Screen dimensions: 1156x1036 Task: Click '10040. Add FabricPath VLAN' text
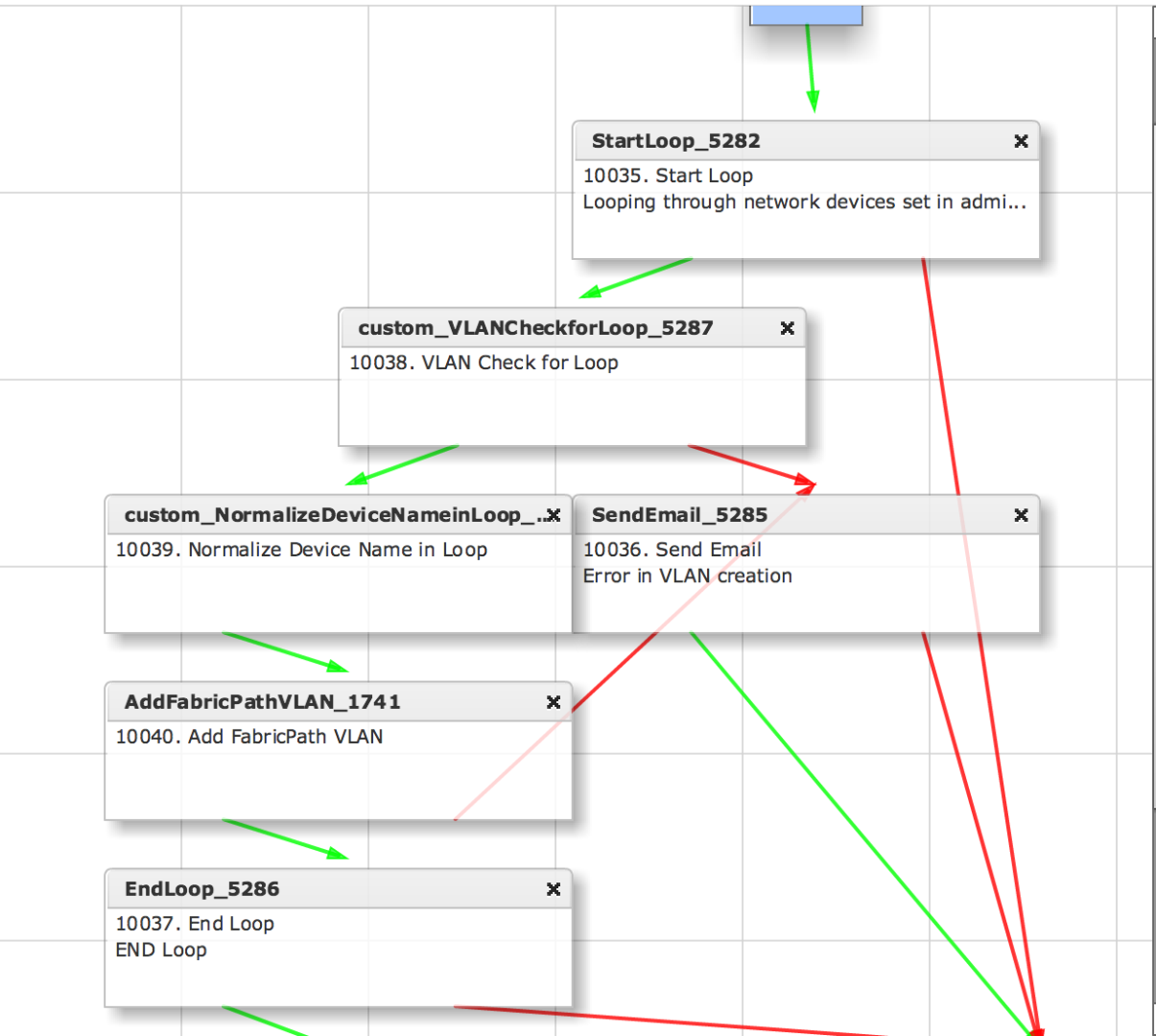click(x=248, y=737)
